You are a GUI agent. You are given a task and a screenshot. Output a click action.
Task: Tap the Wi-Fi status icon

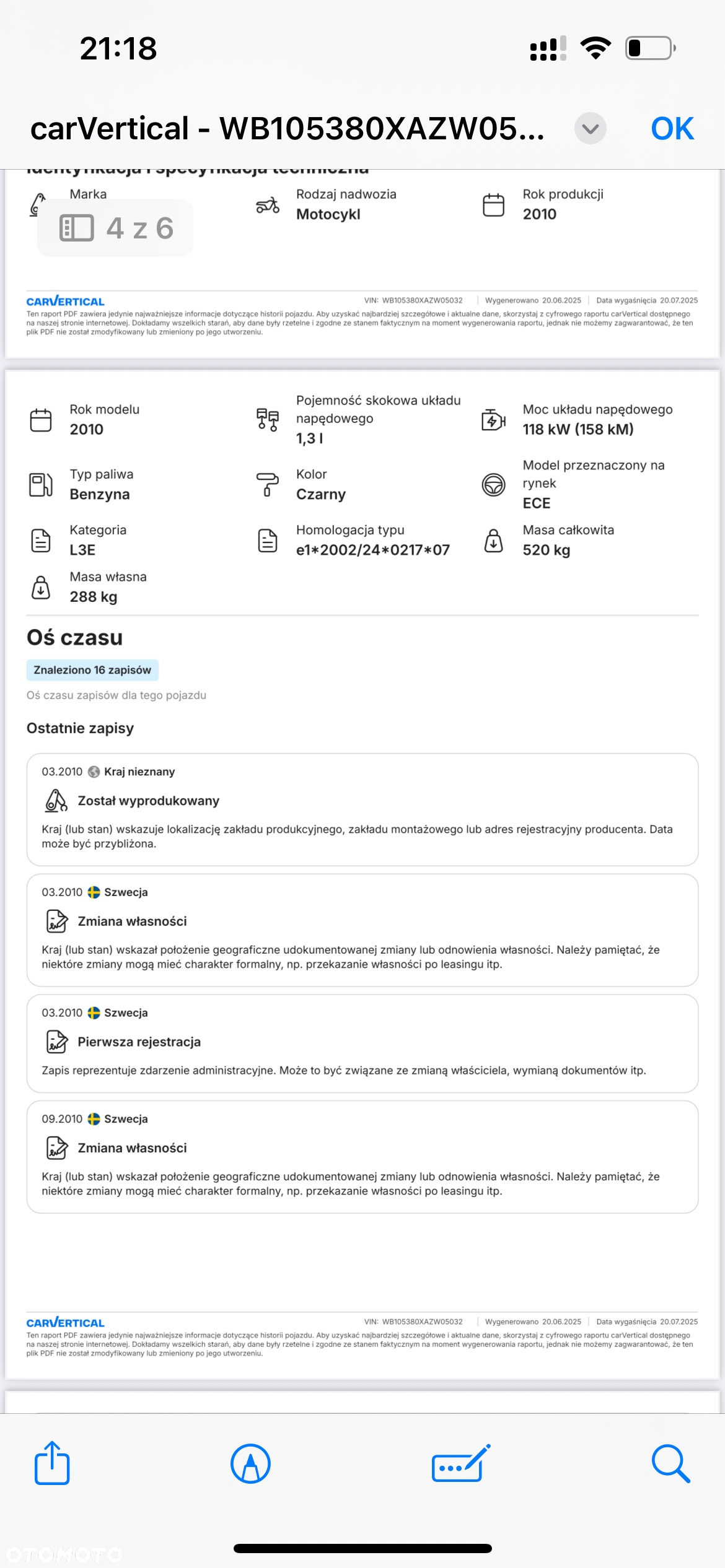pyautogui.click(x=595, y=48)
